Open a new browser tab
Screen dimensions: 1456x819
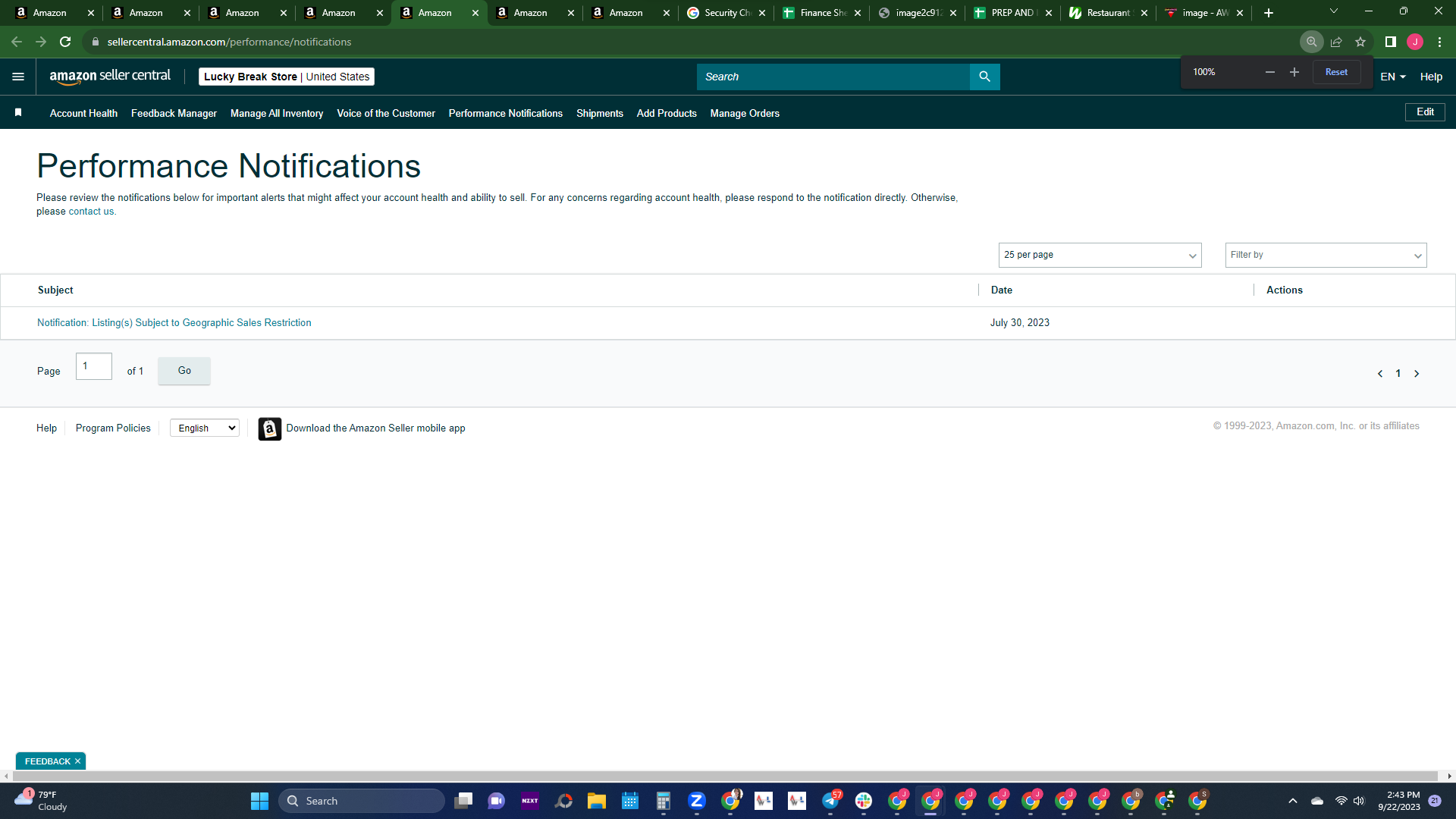click(x=1268, y=13)
